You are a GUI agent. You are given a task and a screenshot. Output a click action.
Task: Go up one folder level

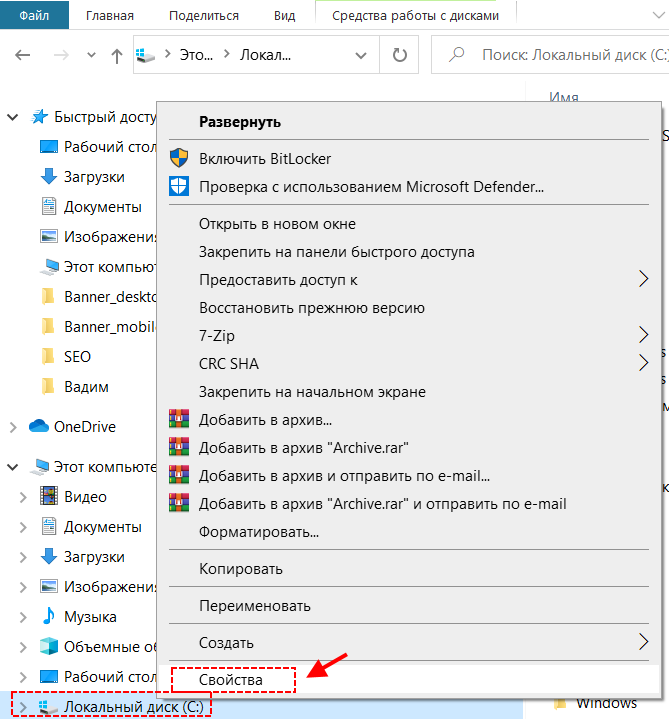point(117,56)
